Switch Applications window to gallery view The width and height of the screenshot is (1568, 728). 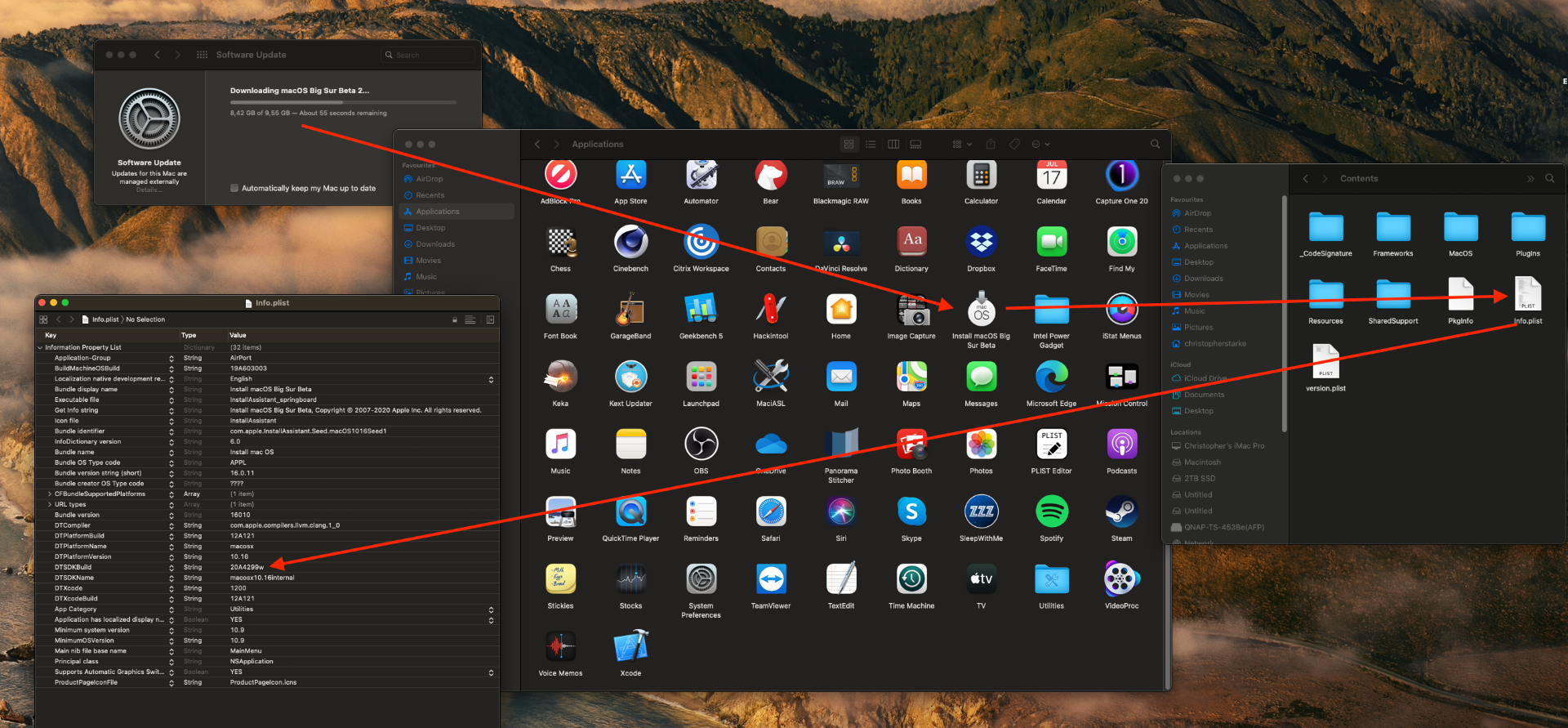coord(915,145)
